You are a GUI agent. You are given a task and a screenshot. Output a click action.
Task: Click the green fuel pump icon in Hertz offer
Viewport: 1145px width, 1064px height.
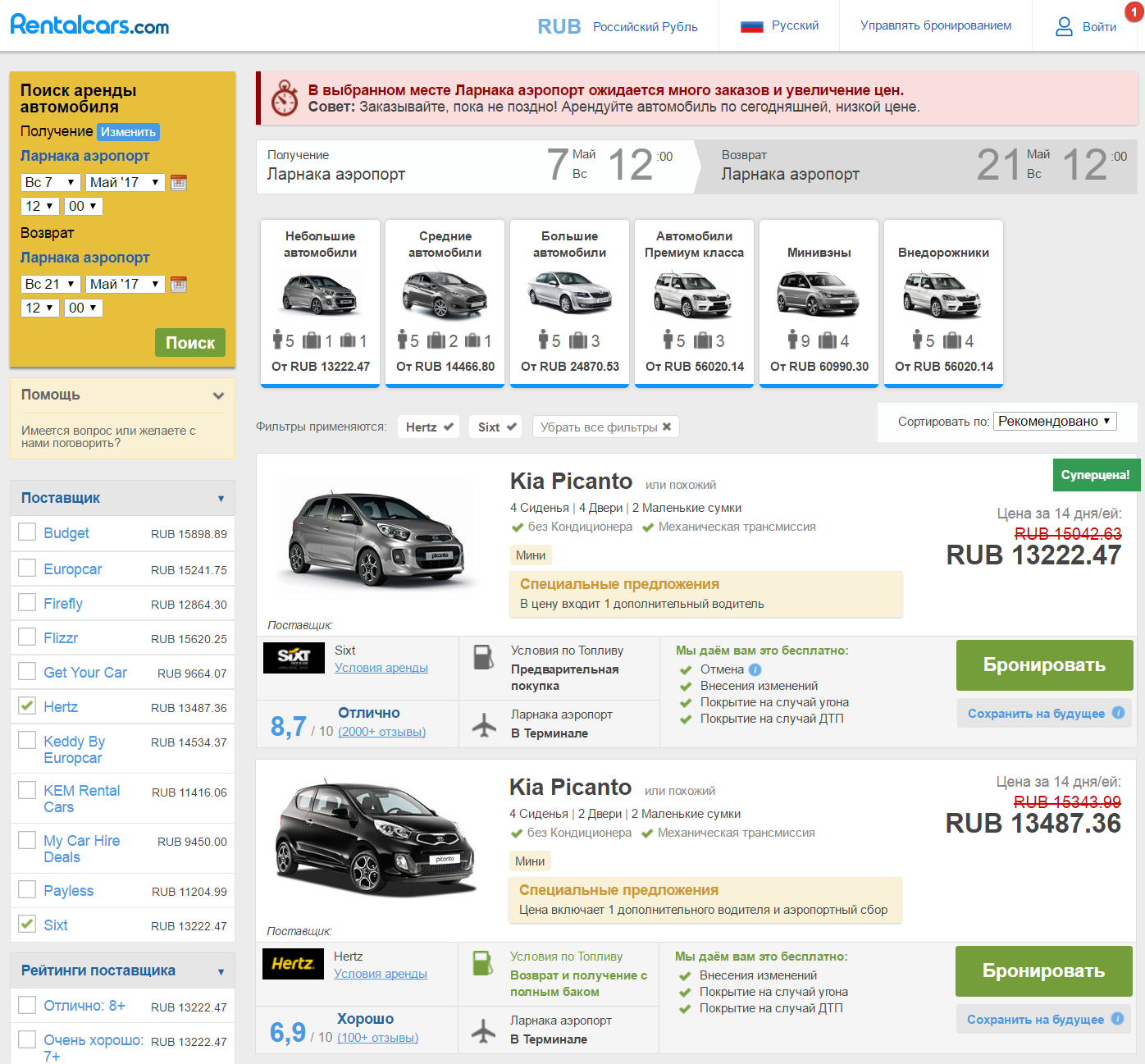pyautogui.click(x=483, y=963)
